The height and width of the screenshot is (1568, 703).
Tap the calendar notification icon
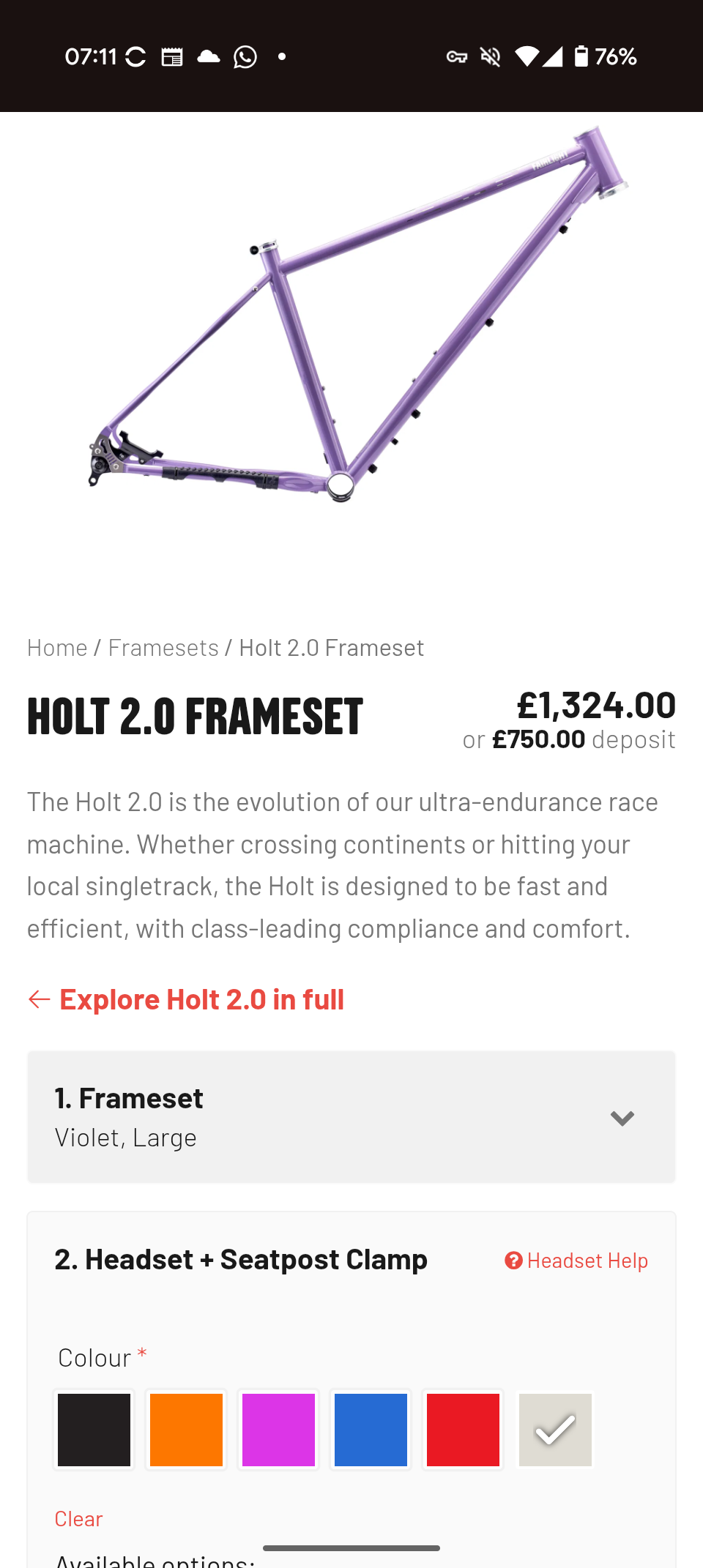[x=172, y=56]
